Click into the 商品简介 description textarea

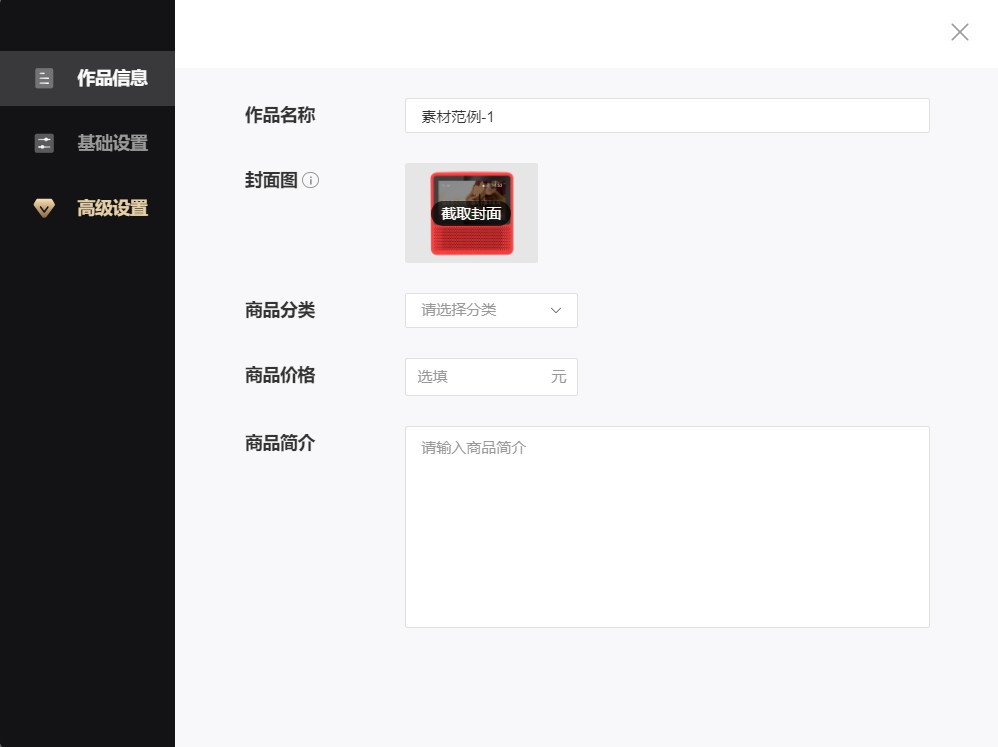667,527
